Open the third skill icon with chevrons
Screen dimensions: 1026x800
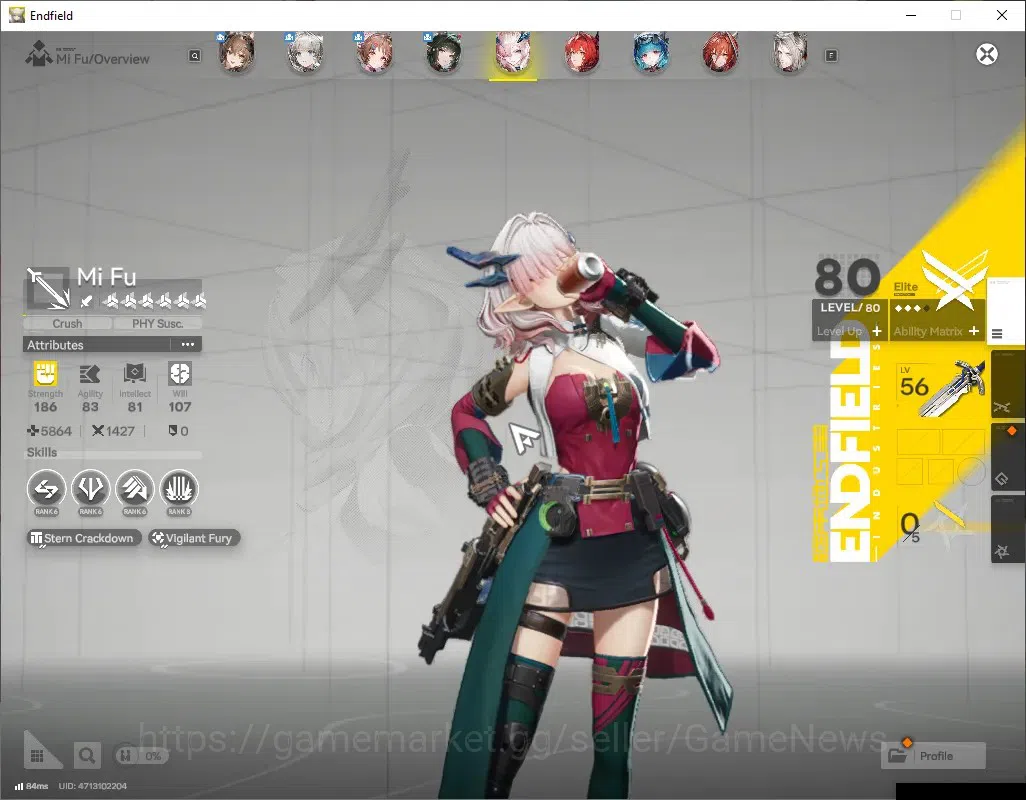135,489
